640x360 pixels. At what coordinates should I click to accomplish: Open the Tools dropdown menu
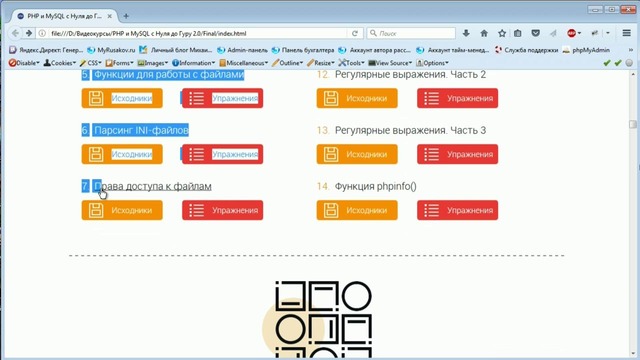click(x=351, y=63)
